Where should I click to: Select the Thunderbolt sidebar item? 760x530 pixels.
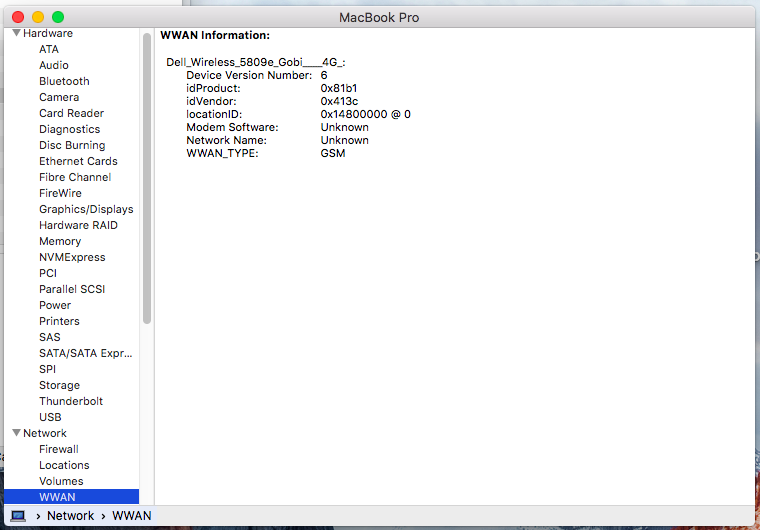pyautogui.click(x=71, y=401)
